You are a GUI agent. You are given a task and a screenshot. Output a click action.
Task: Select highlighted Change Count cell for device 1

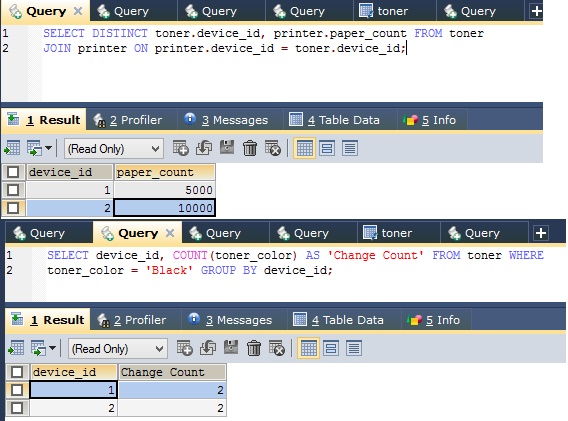click(172, 390)
